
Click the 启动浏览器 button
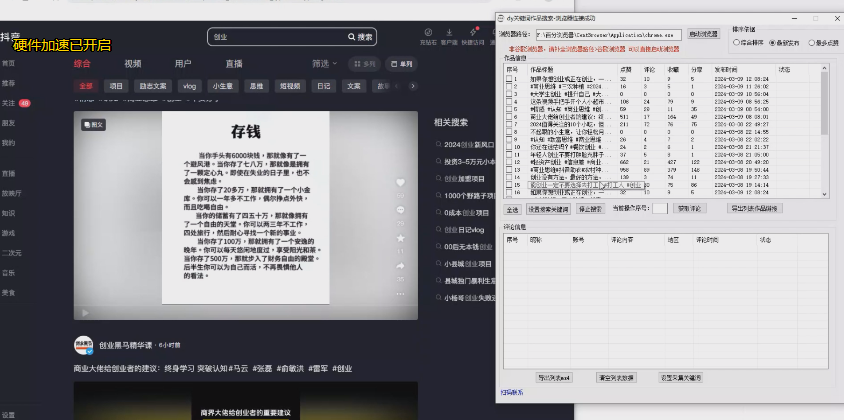pyautogui.click(x=702, y=34)
